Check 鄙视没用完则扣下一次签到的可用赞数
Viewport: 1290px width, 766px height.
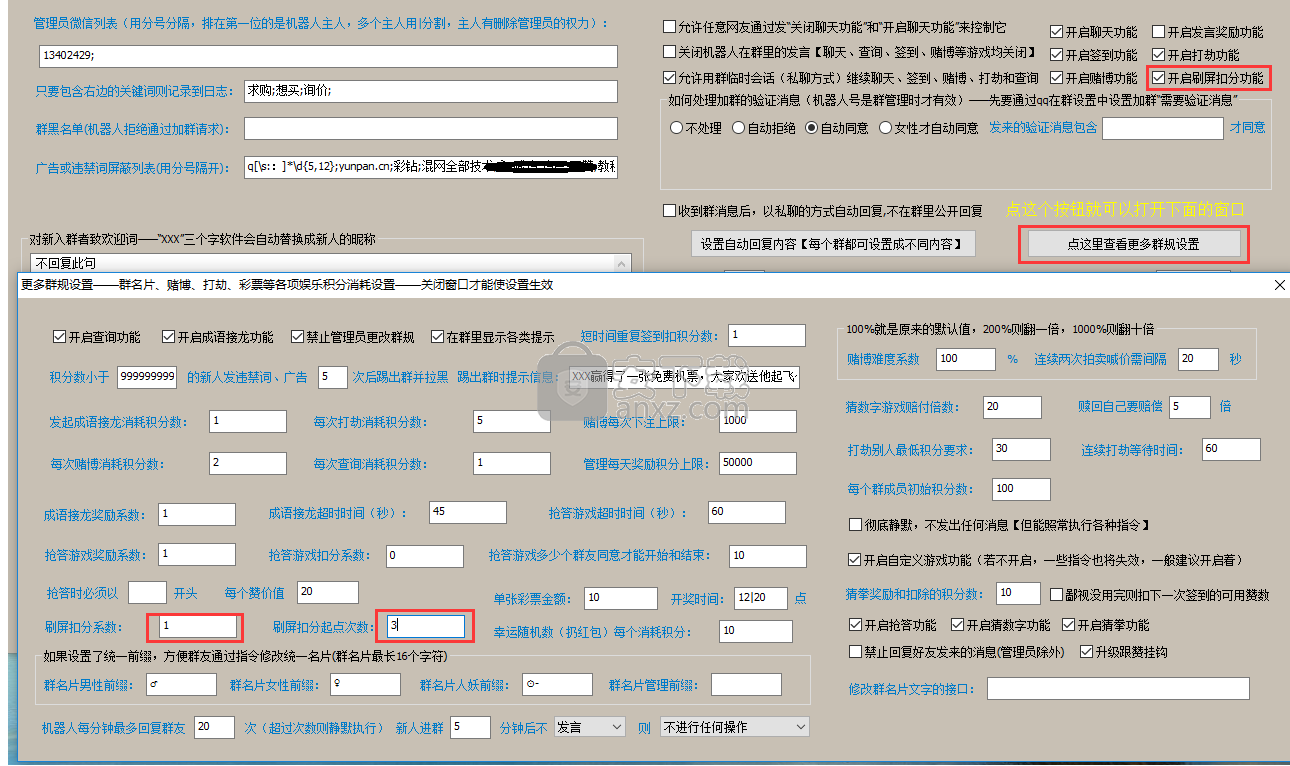pyautogui.click(x=1058, y=594)
